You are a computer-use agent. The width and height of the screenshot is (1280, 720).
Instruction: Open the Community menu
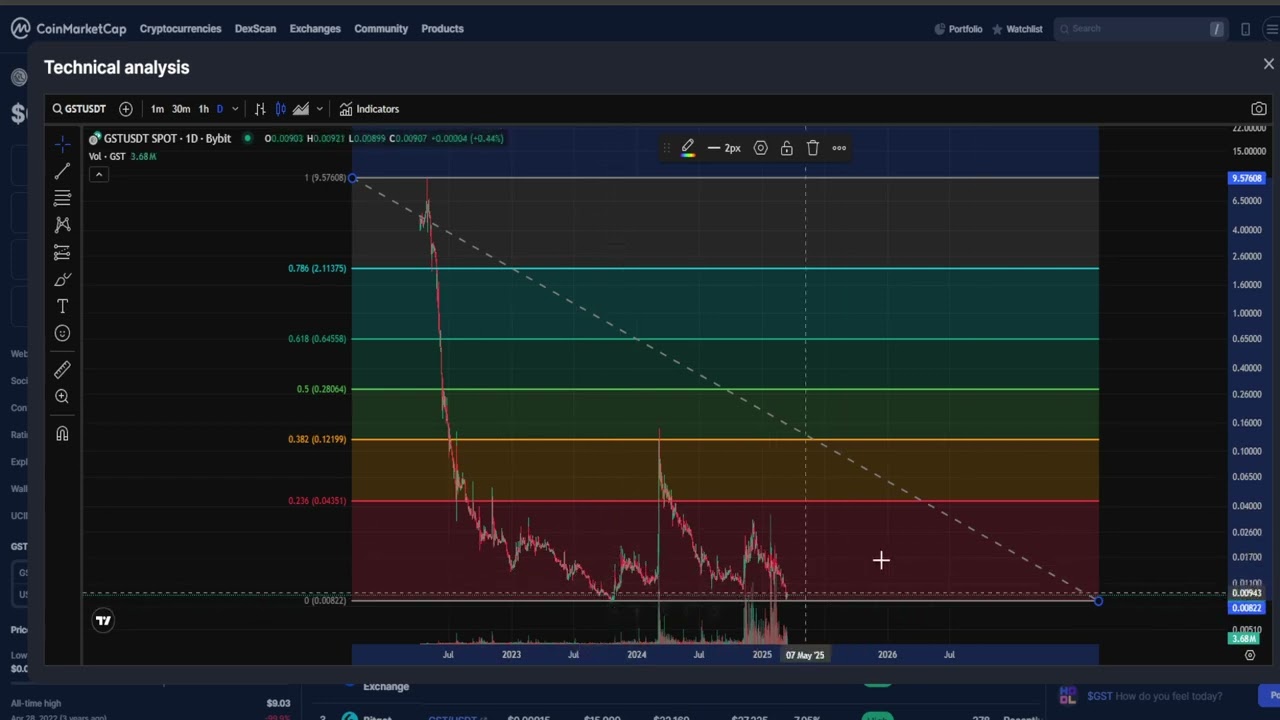381,29
